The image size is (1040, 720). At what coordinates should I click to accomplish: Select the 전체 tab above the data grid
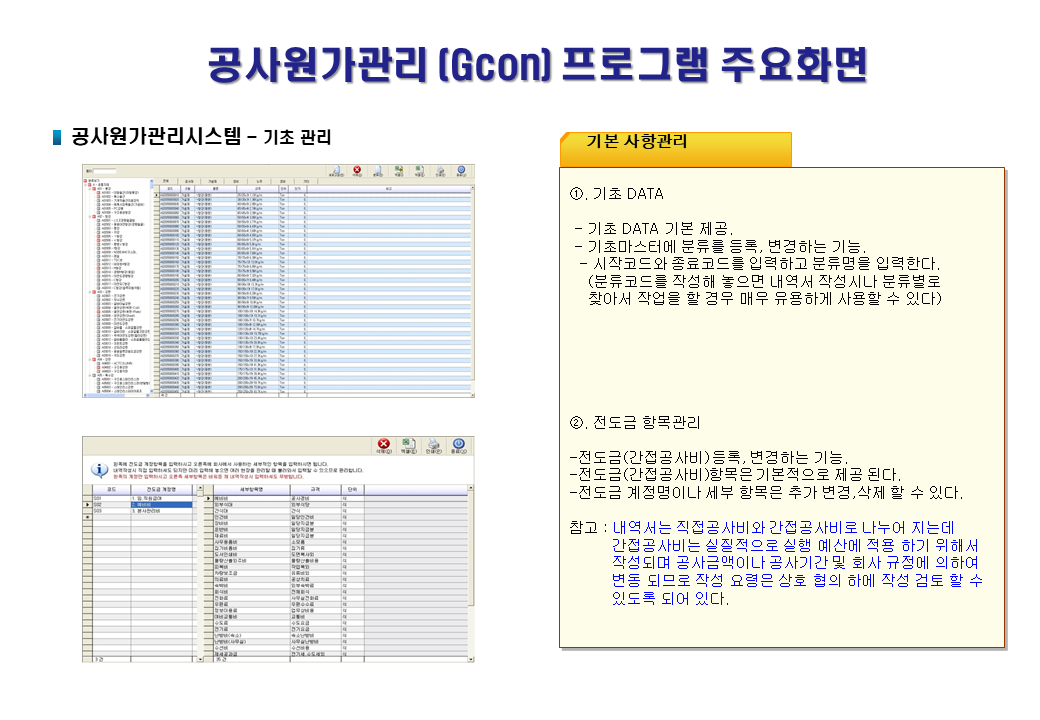click(165, 181)
